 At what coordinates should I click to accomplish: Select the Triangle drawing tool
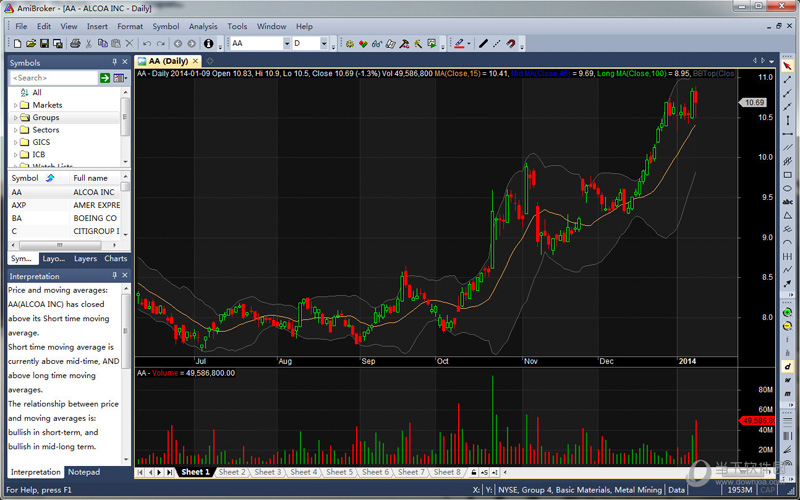point(787,216)
